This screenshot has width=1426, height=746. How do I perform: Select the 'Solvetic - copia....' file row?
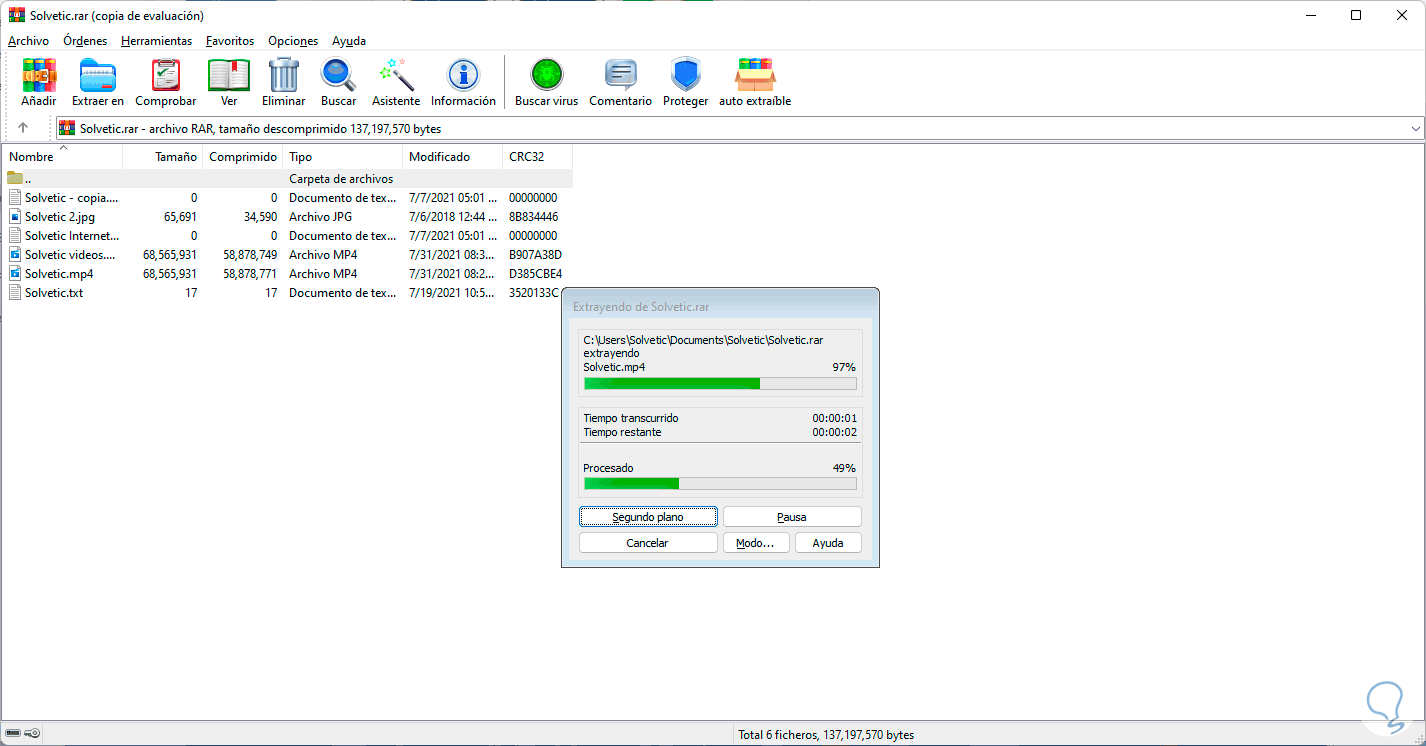coord(287,198)
